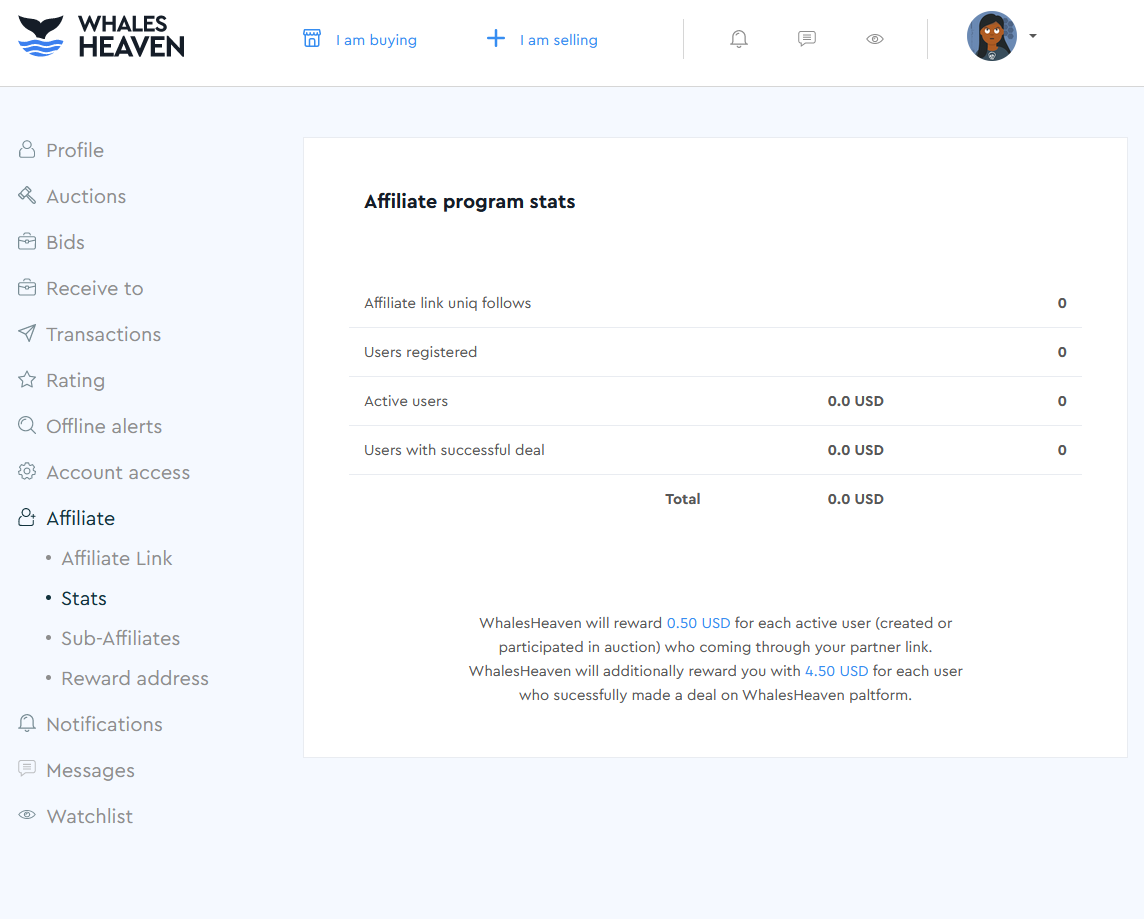Image resolution: width=1144 pixels, height=919 pixels.
Task: Open Messages from the sidebar
Action: (x=90, y=771)
